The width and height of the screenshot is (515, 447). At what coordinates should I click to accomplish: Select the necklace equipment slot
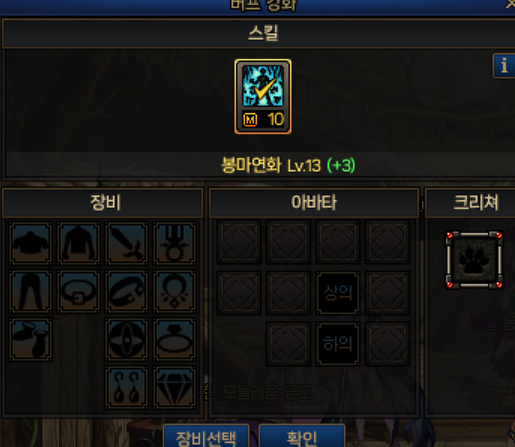click(x=174, y=292)
